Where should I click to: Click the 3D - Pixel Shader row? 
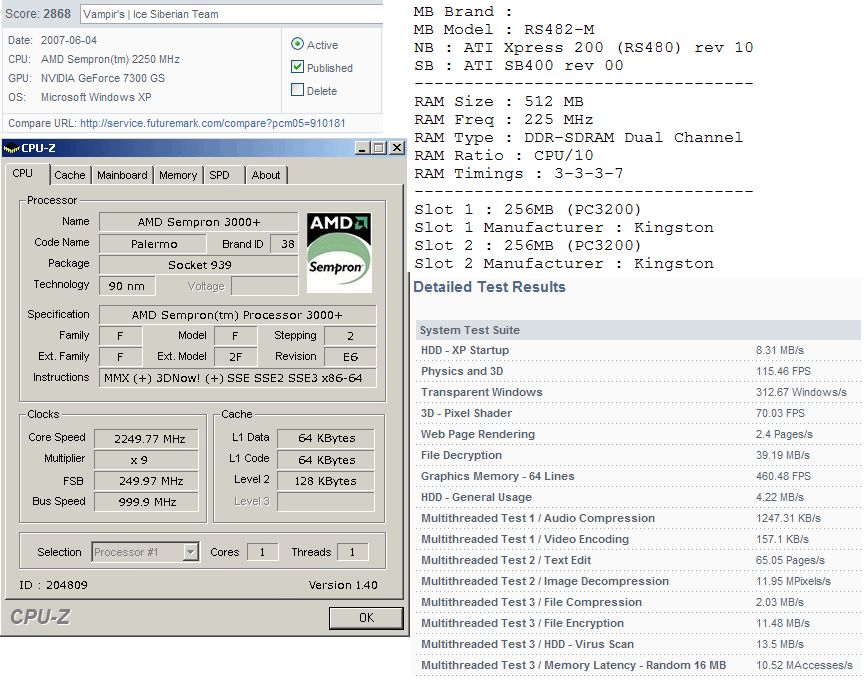click(638, 413)
